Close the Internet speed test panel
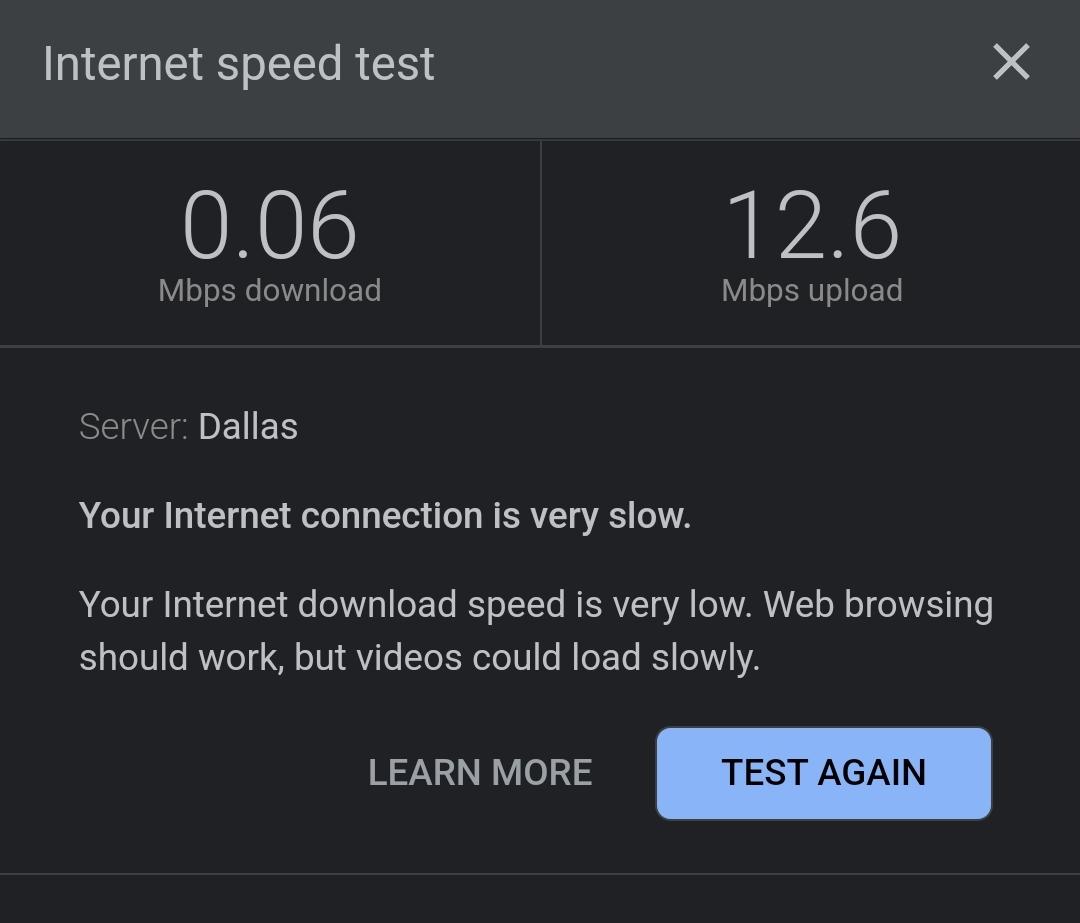This screenshot has height=923, width=1080. (1011, 63)
